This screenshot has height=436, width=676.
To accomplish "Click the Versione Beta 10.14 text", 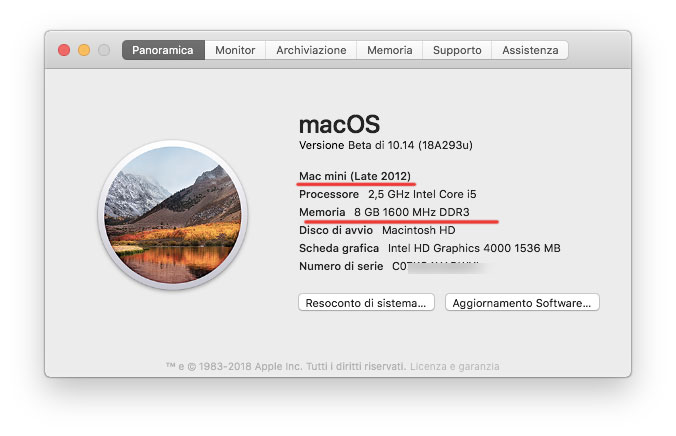I will [386, 146].
